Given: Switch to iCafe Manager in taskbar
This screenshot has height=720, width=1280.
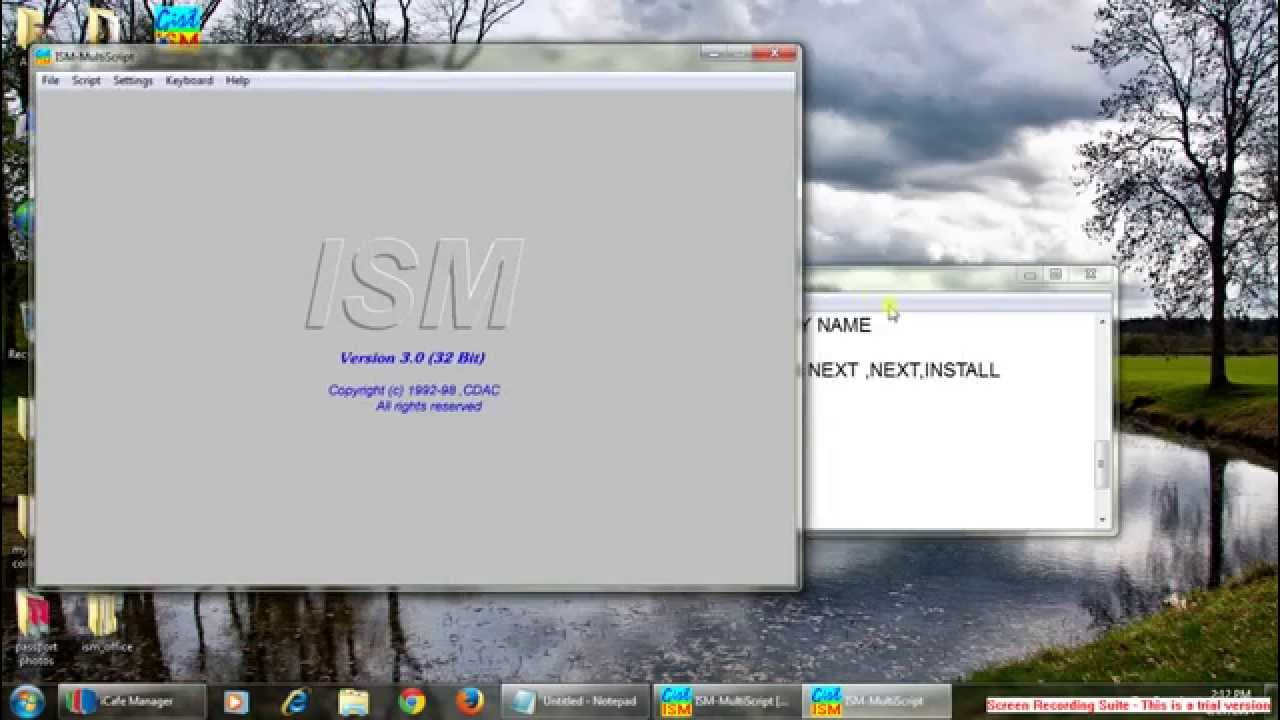Looking at the screenshot, I should point(132,701).
